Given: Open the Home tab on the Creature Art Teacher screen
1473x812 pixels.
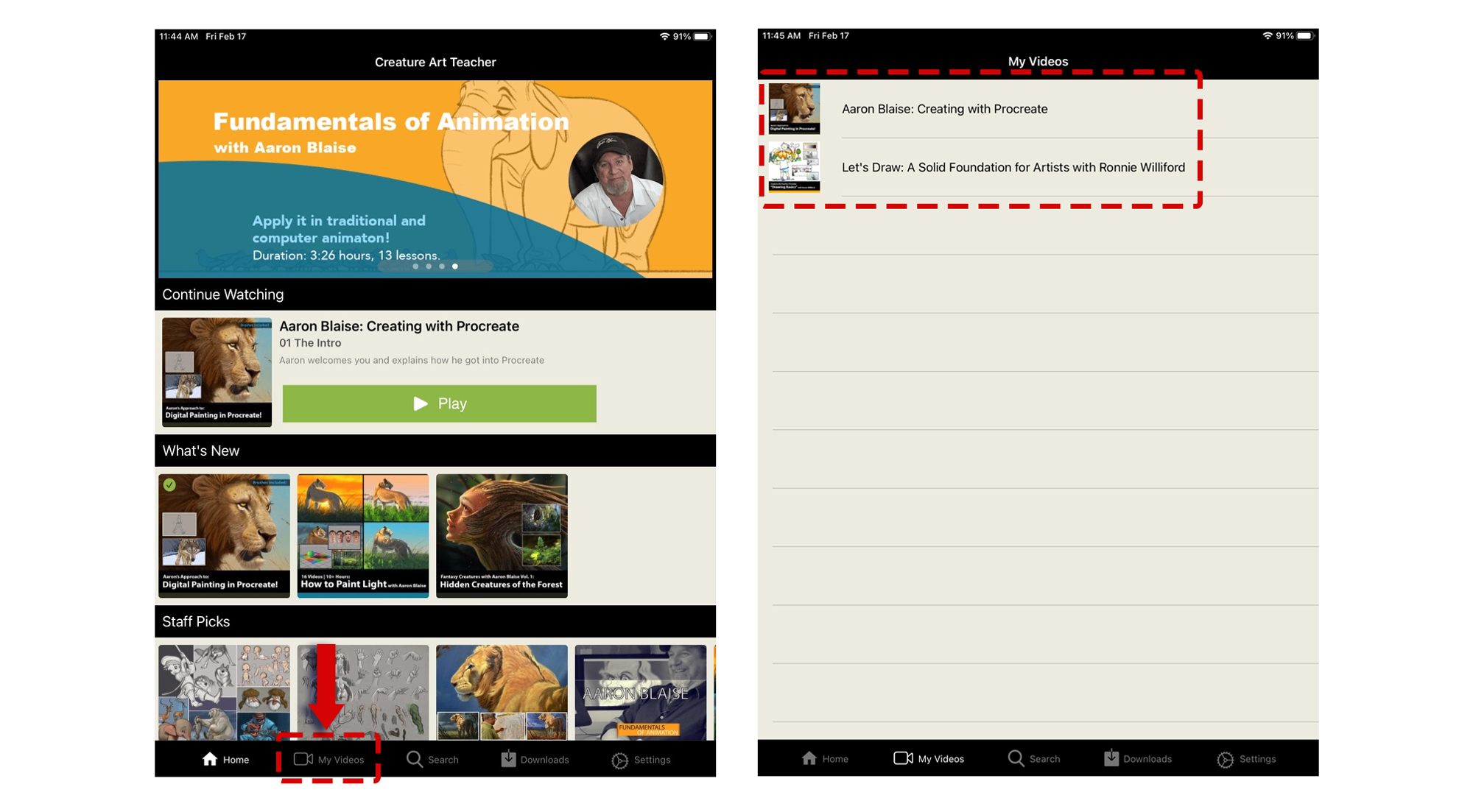Looking at the screenshot, I should [225, 759].
